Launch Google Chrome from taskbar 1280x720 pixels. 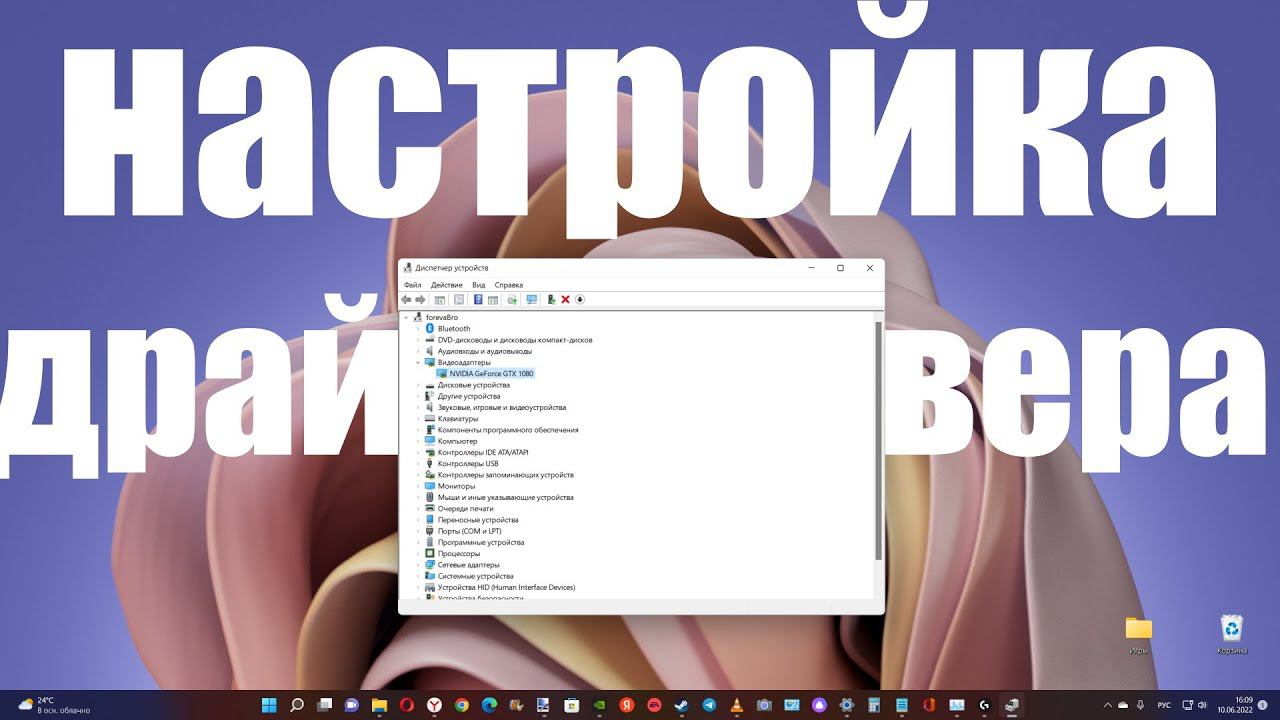462,705
